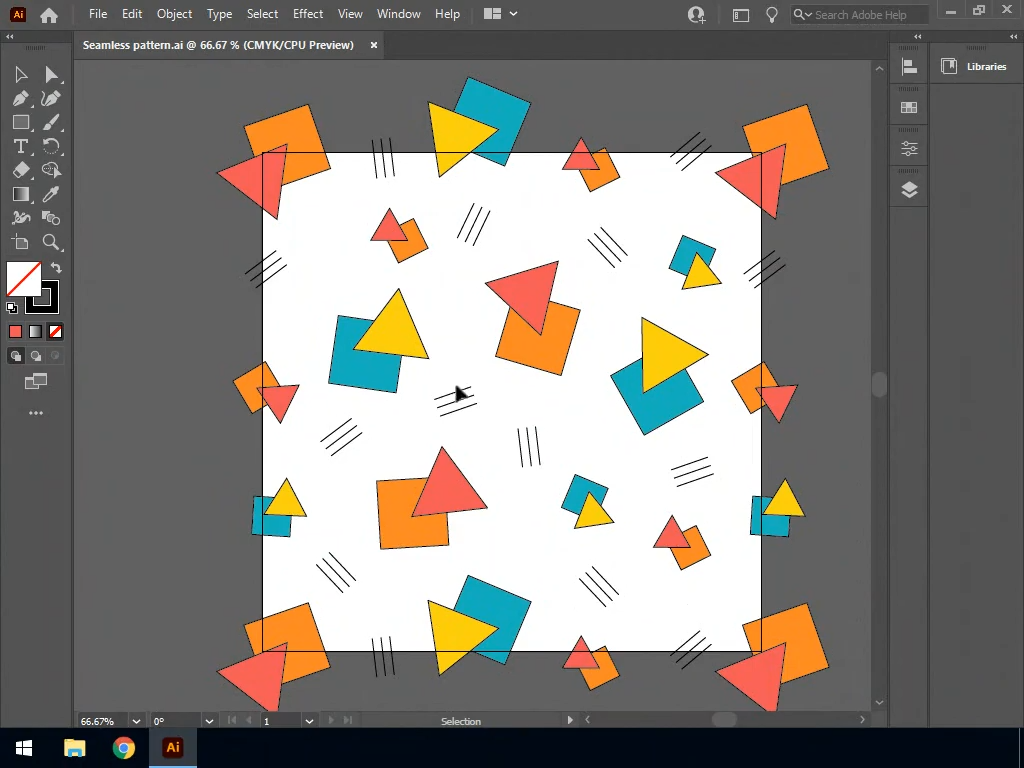Click the Fill color swatch

click(23, 279)
